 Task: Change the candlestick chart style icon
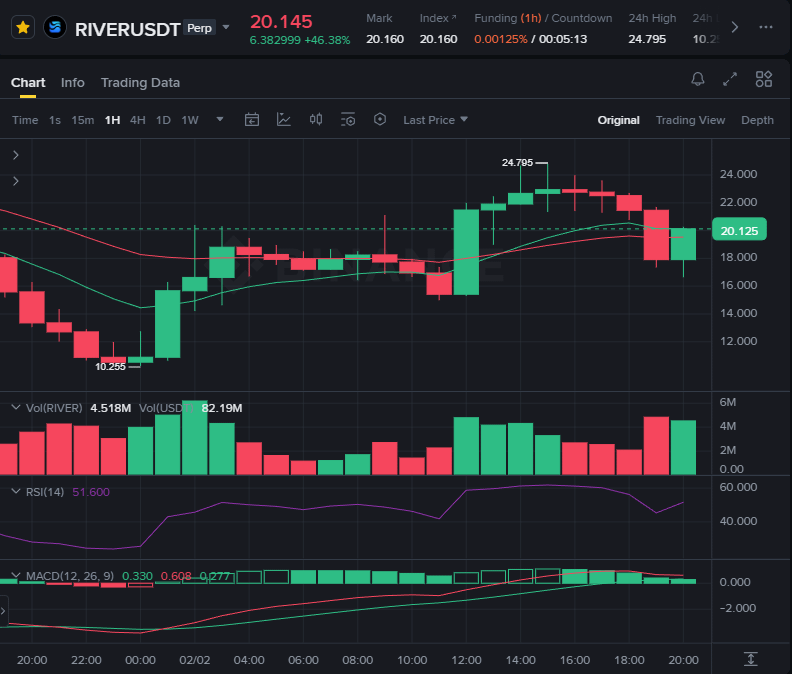pos(316,120)
